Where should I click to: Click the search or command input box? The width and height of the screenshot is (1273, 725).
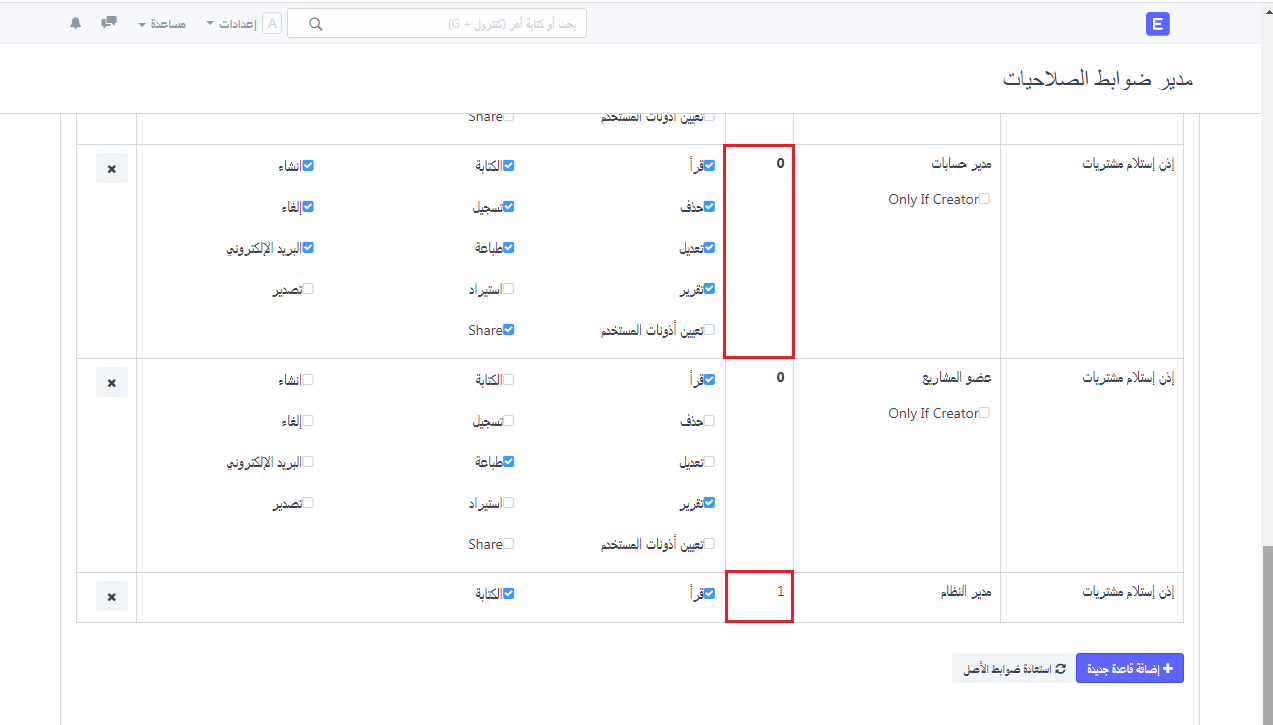point(437,24)
